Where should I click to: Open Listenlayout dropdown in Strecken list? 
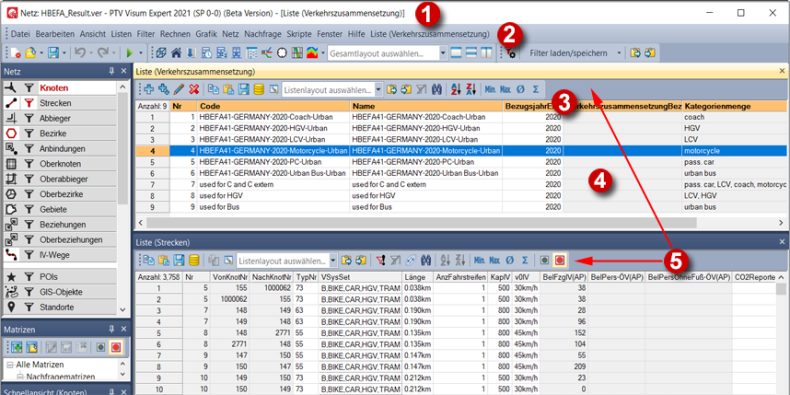tap(334, 261)
